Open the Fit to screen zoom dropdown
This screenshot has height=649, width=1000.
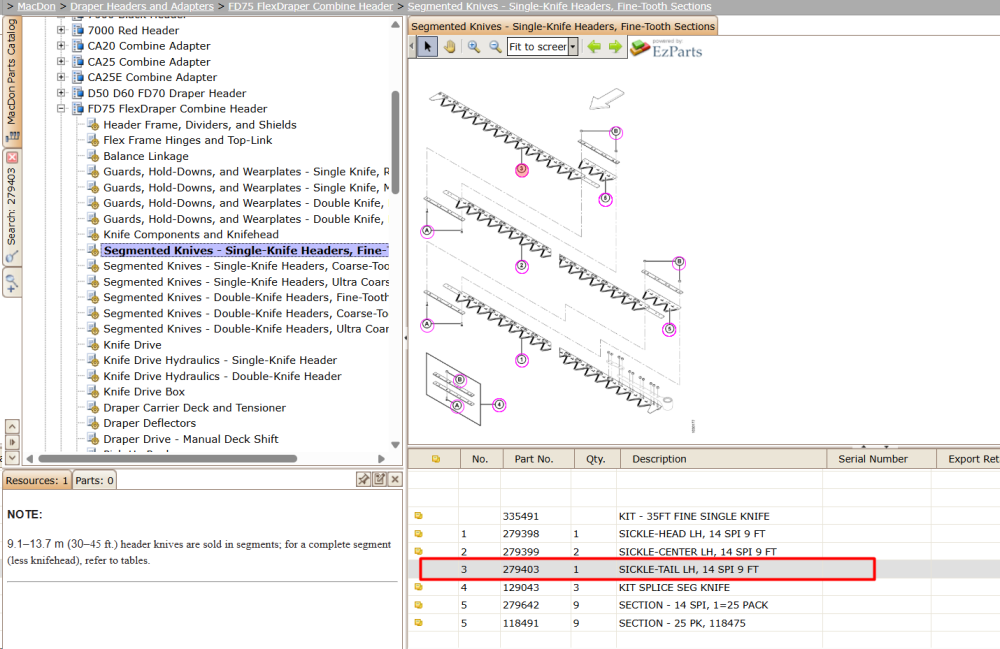point(573,47)
